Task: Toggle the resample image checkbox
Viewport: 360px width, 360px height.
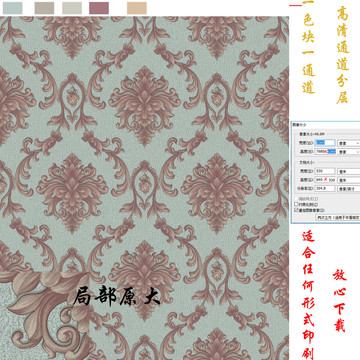Action: [296, 210]
